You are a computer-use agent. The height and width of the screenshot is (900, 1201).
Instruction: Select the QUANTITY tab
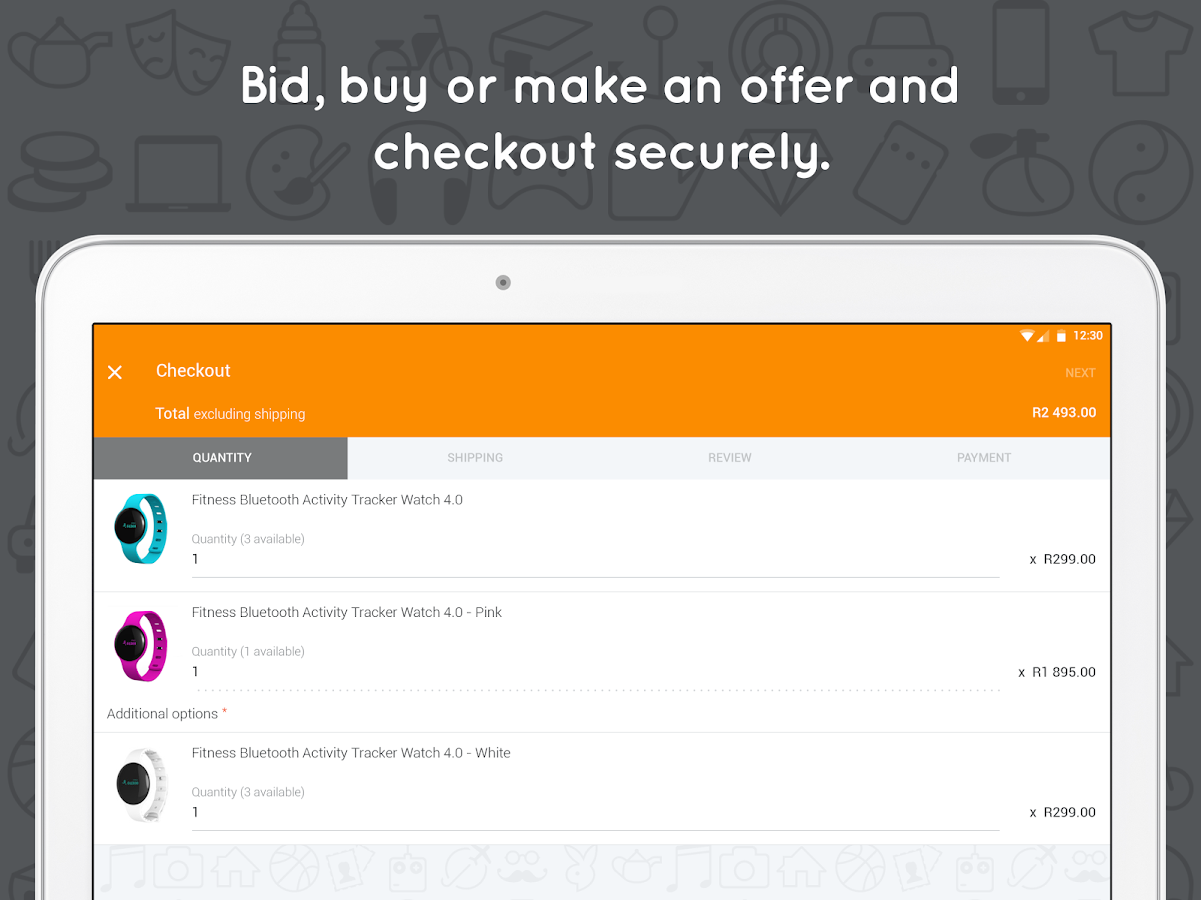[x=221, y=457]
